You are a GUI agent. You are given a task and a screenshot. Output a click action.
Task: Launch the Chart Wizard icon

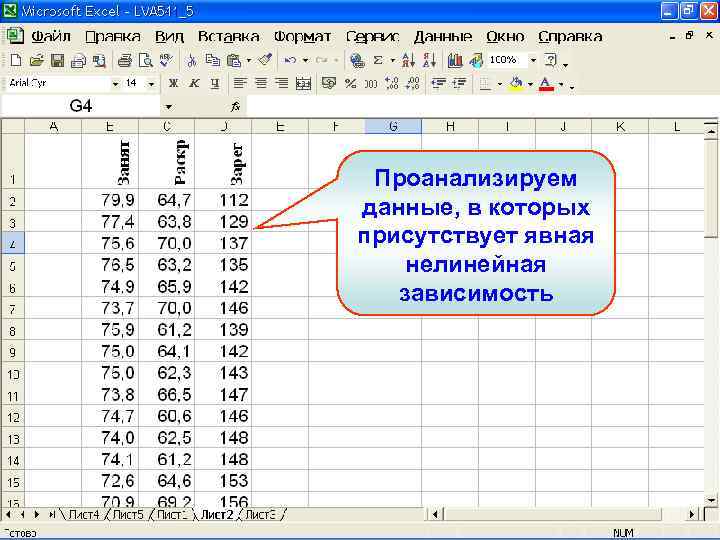455,60
